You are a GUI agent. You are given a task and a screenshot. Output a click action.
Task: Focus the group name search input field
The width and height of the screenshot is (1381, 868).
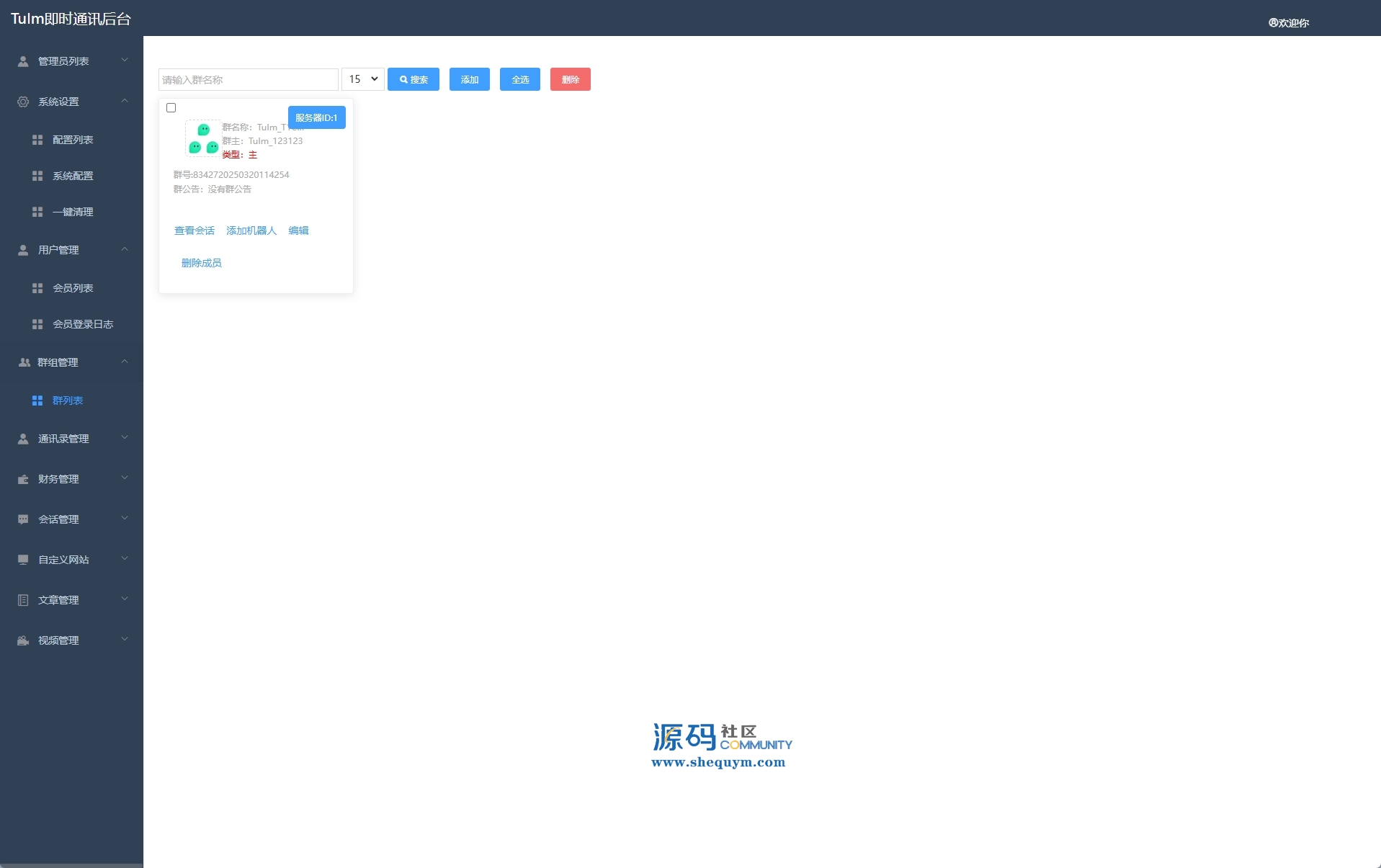click(248, 79)
